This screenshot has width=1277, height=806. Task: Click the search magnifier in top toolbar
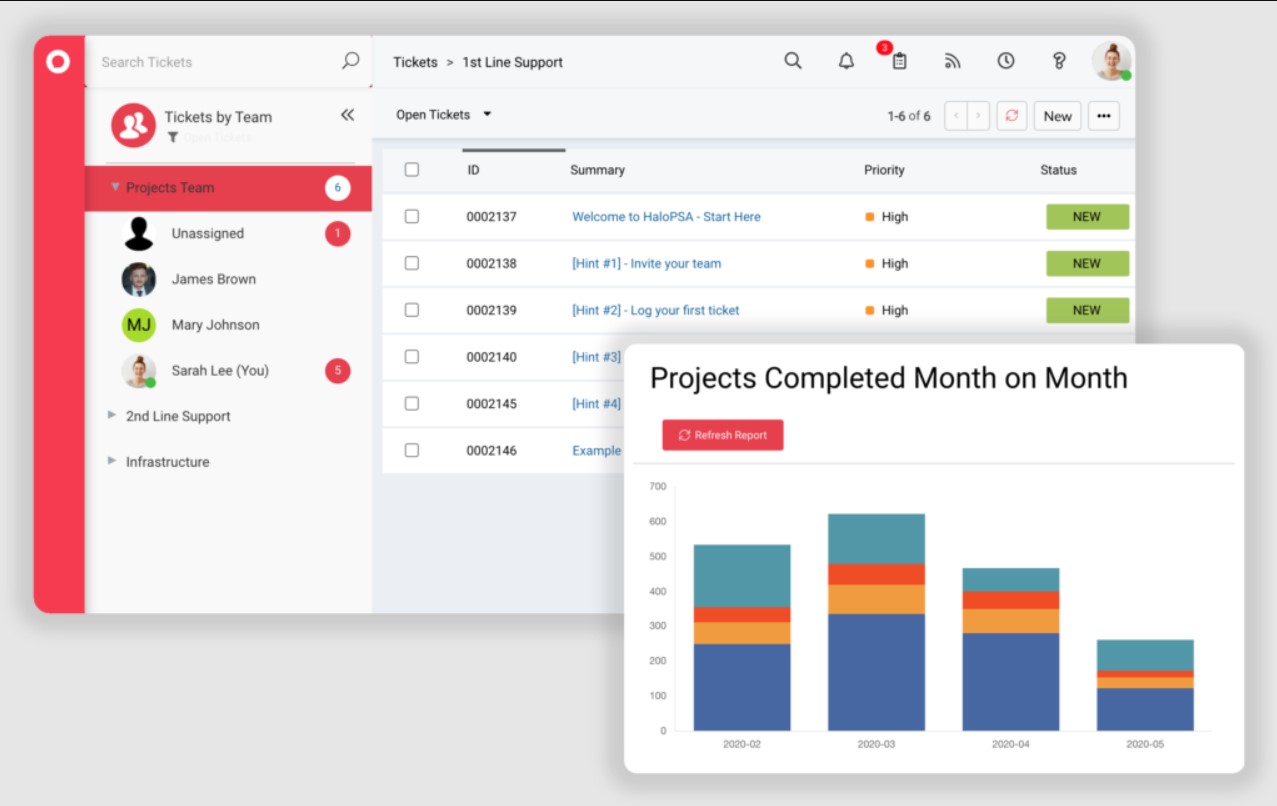coord(792,61)
